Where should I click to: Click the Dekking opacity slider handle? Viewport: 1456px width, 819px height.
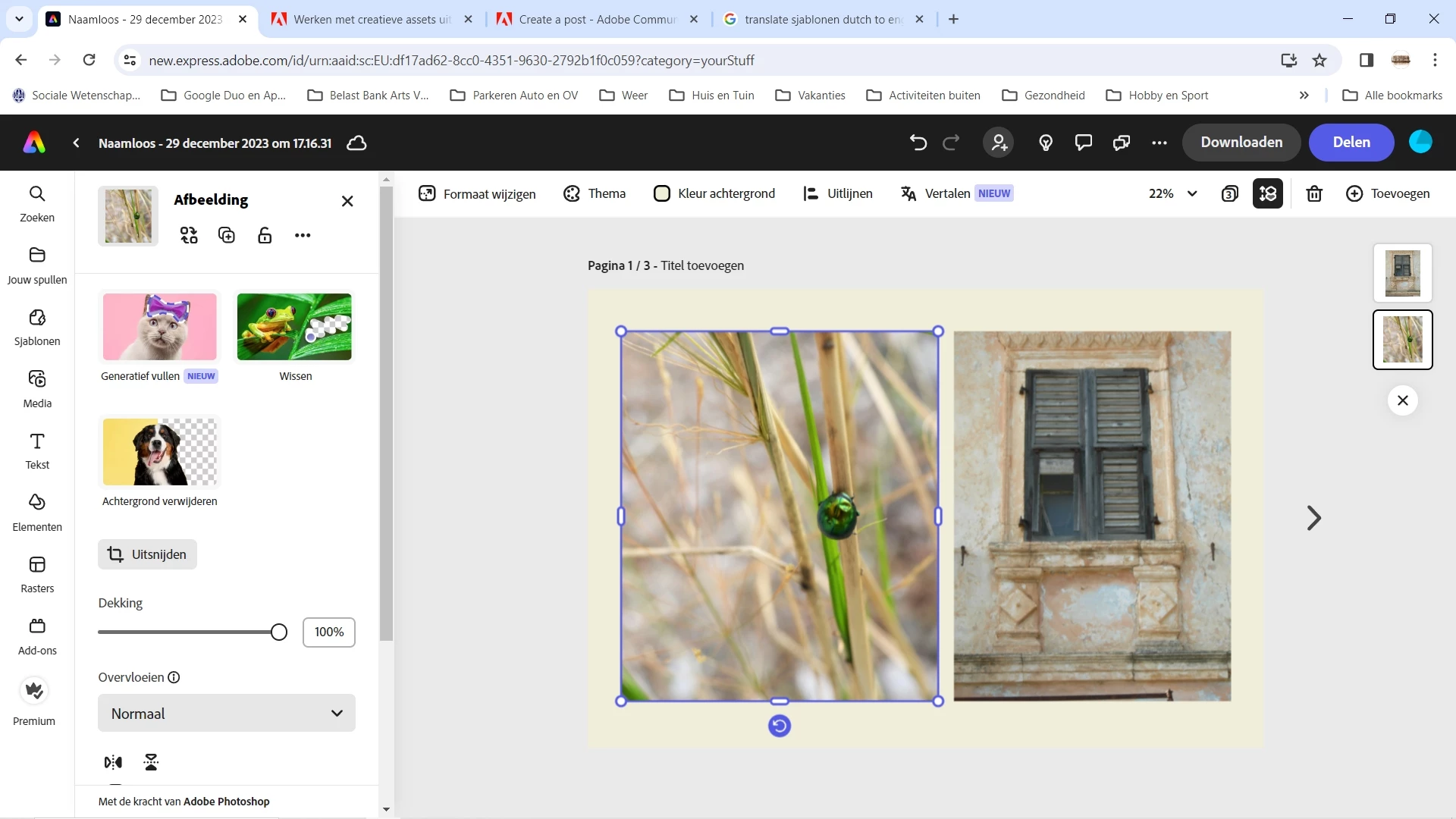pyautogui.click(x=278, y=632)
